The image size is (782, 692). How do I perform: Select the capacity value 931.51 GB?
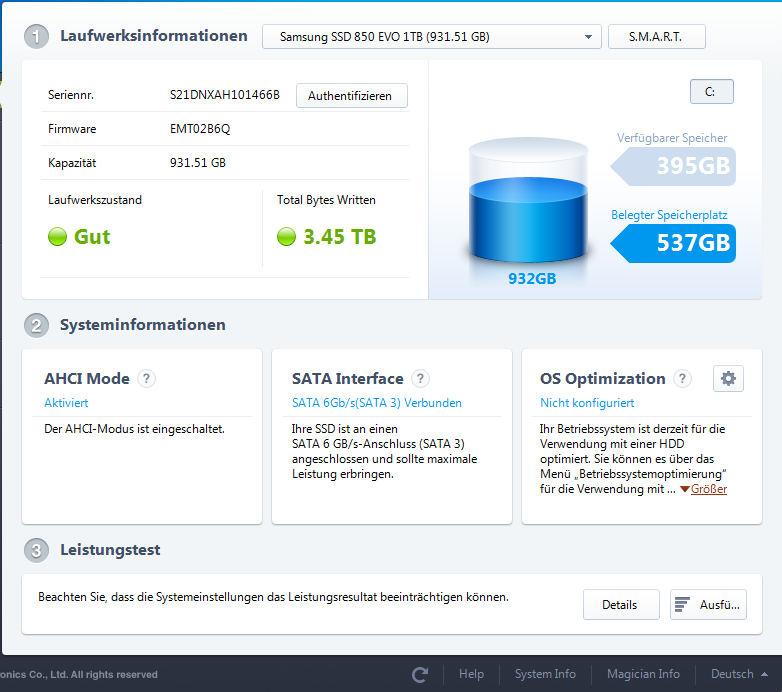point(197,163)
